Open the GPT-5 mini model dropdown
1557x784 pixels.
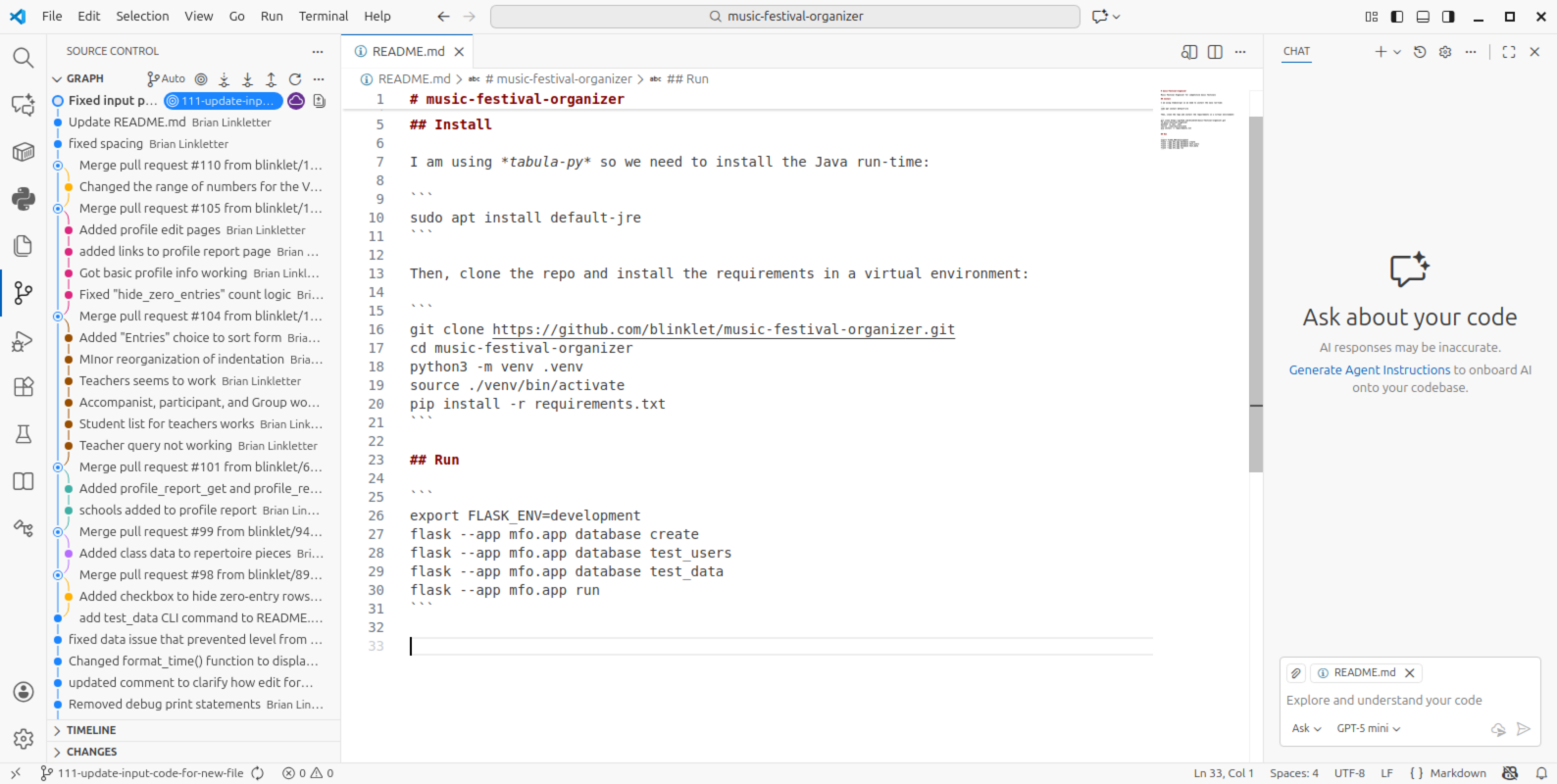pos(1369,728)
